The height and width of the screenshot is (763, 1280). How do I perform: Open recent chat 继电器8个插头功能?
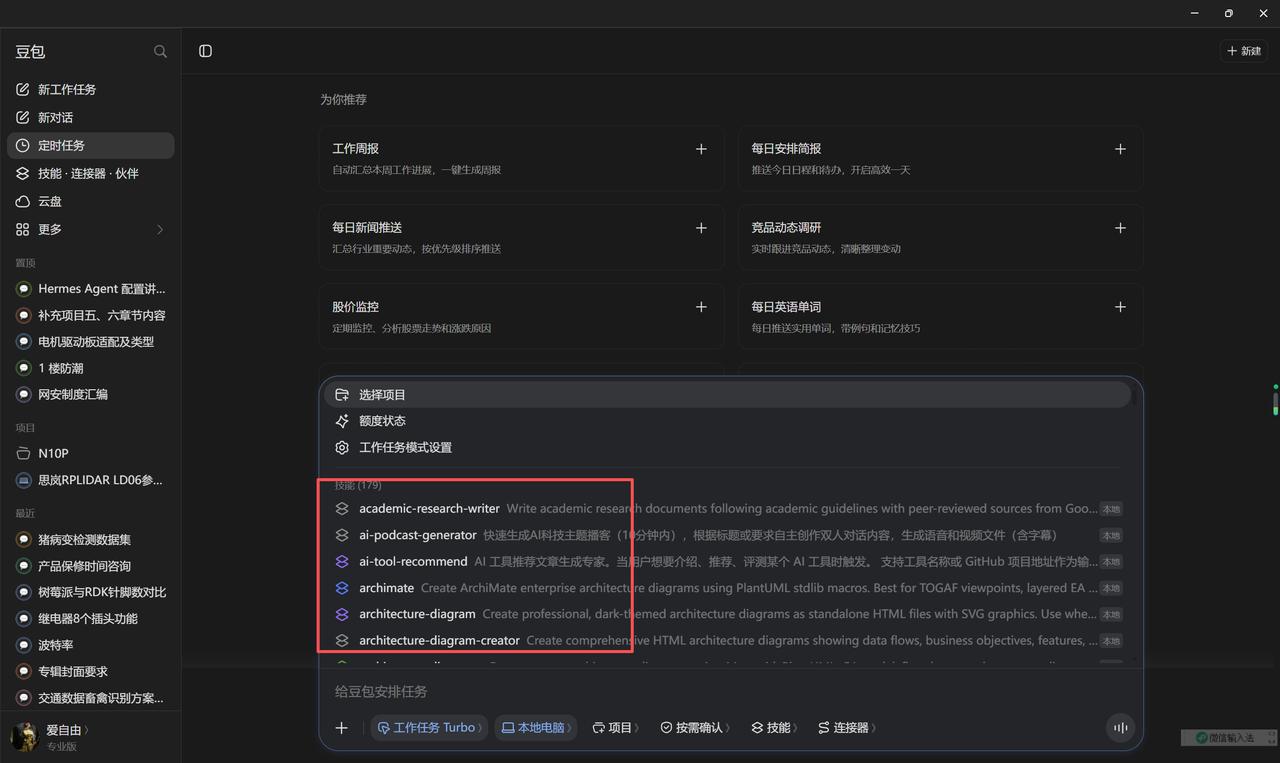[91, 618]
